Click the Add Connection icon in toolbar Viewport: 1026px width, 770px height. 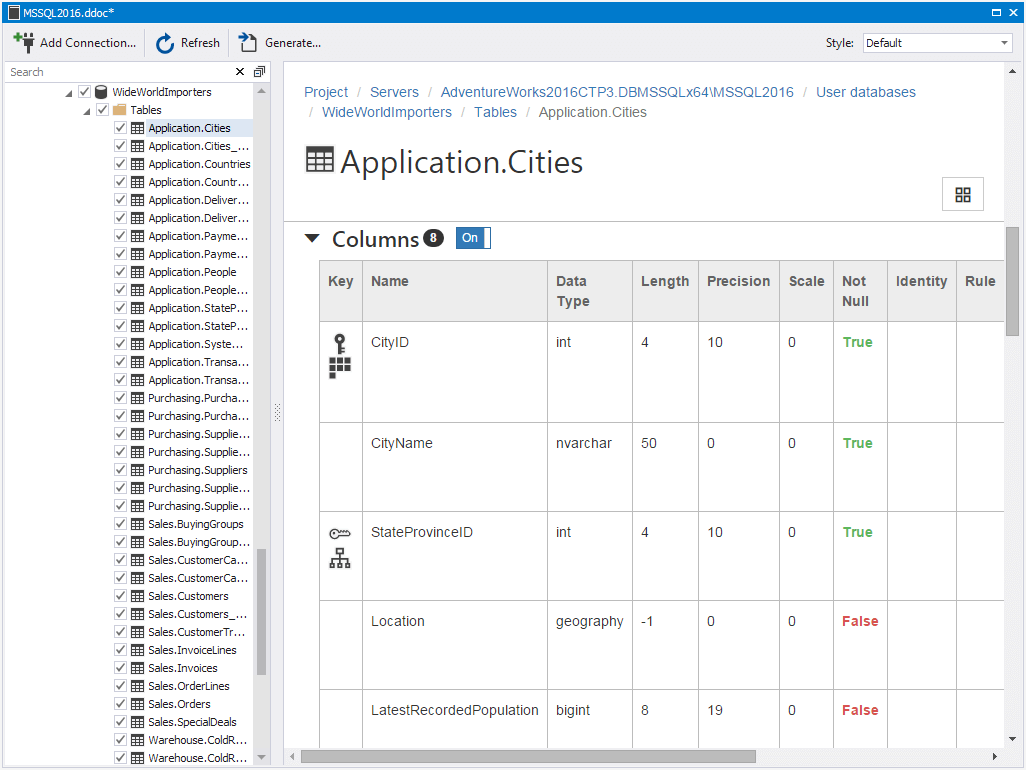22,42
